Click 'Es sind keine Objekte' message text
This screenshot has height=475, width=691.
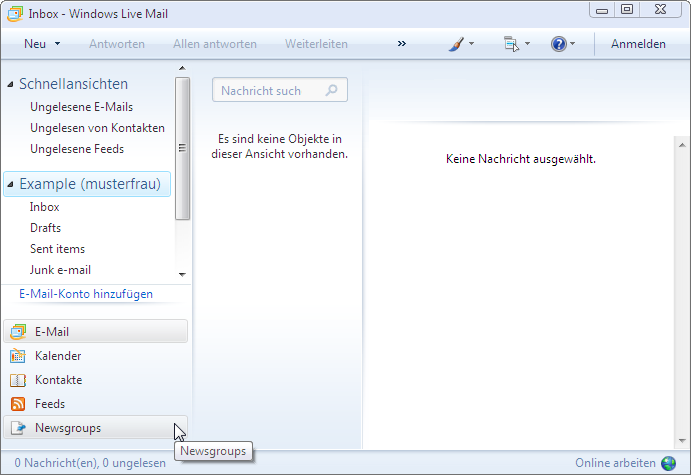[x=279, y=147]
